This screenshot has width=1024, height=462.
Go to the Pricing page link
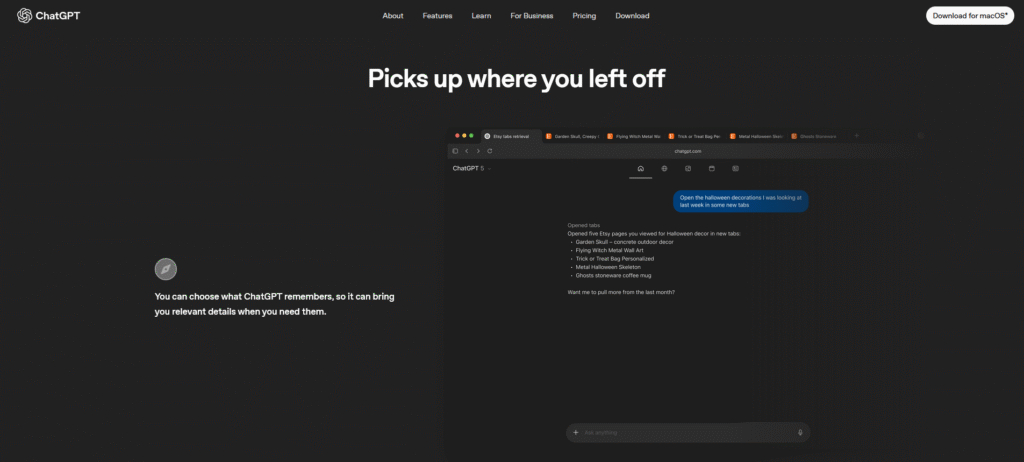pyautogui.click(x=584, y=16)
